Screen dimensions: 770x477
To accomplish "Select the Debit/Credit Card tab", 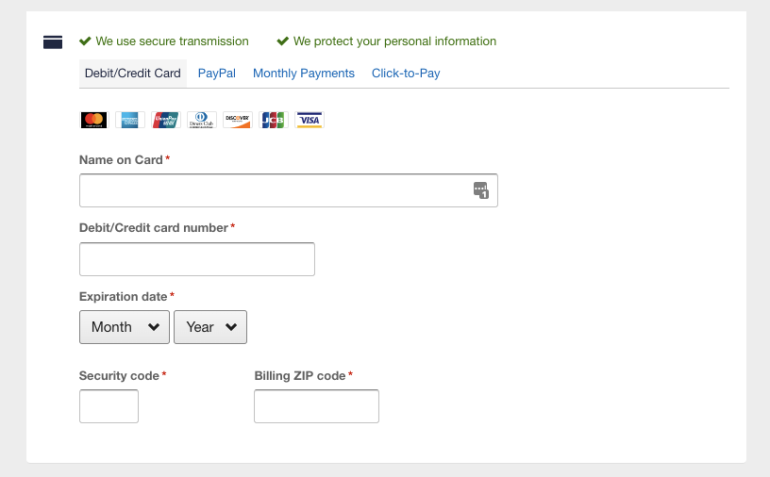I will (133, 73).
